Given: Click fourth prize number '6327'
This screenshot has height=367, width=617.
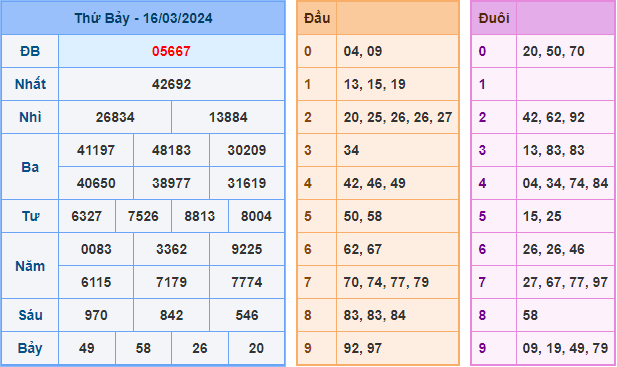Looking at the screenshot, I should [x=87, y=216].
